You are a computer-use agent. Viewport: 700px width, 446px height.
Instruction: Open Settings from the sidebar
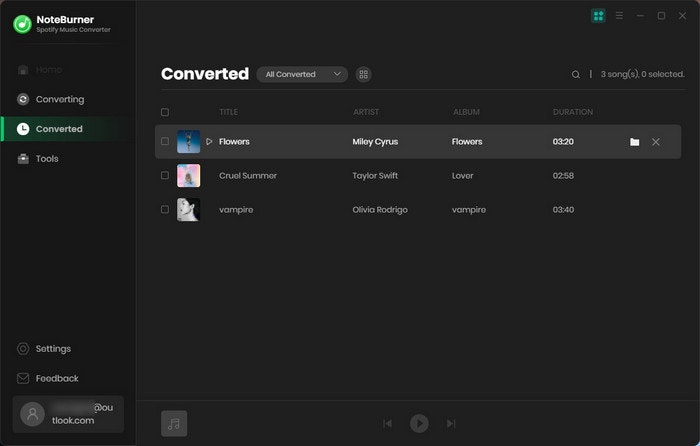(x=44, y=349)
